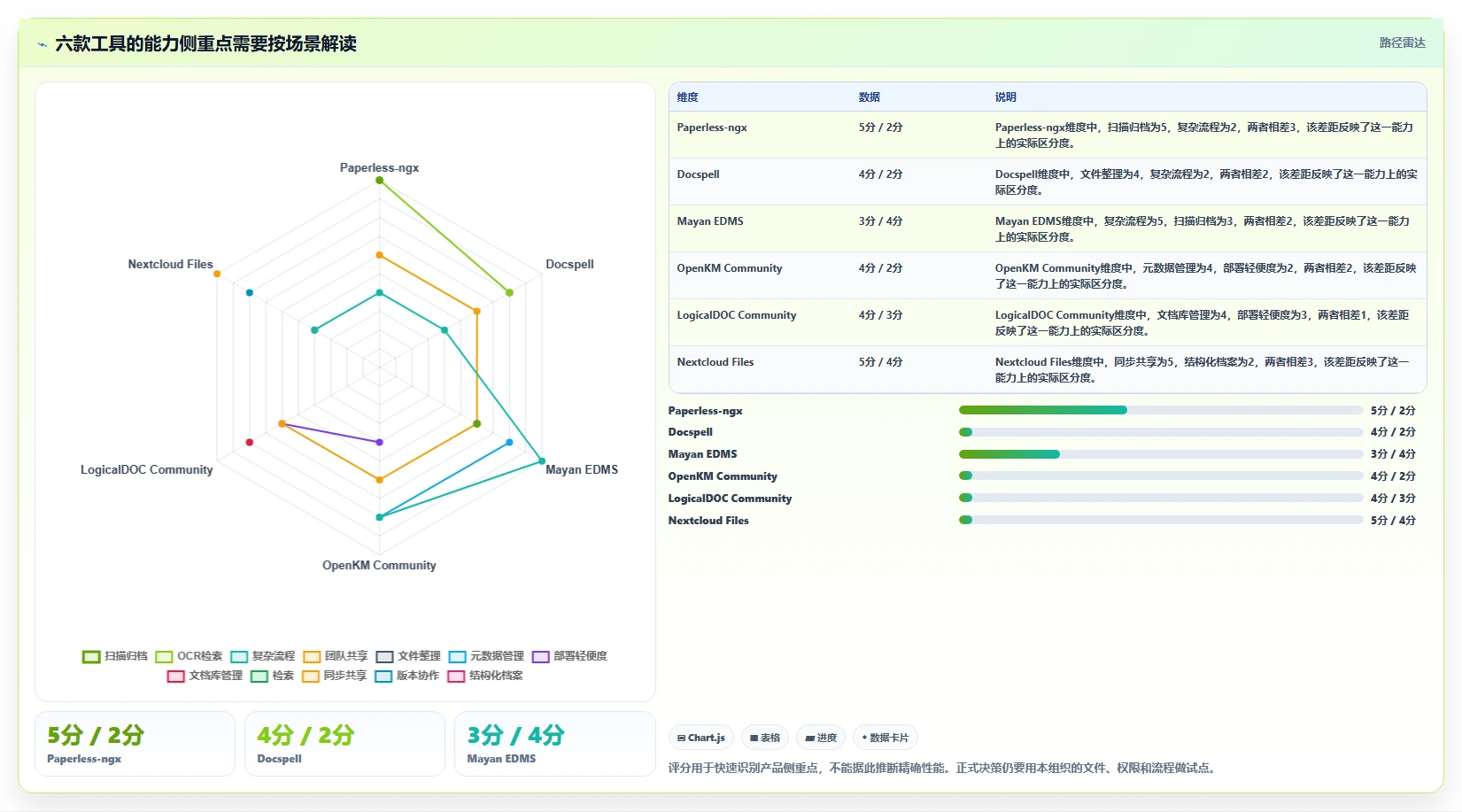Hide the 复杂流程 dataset in legend
1462x812 pixels.
[262, 656]
